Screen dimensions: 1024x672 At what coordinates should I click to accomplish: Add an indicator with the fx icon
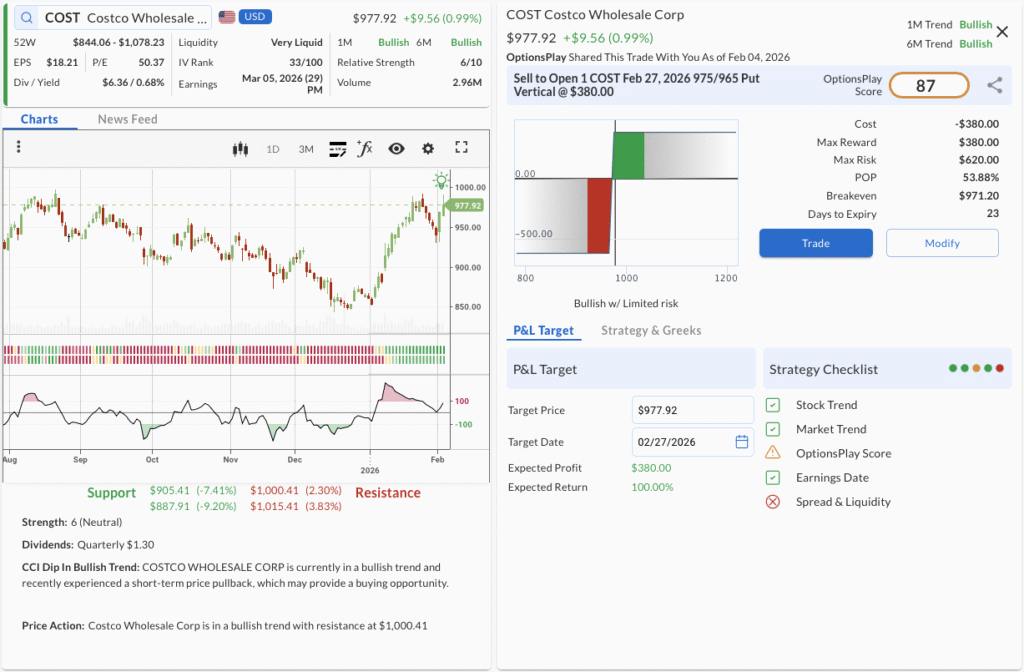[365, 149]
